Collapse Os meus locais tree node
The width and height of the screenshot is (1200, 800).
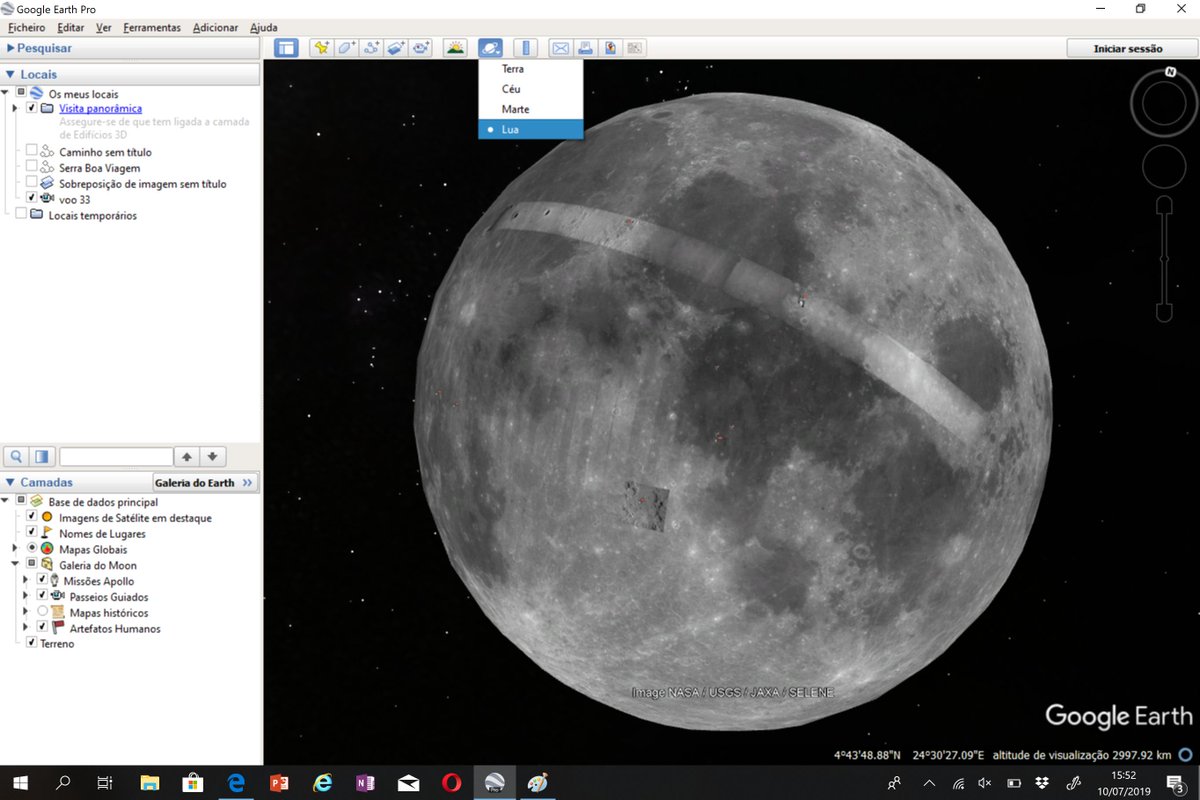[x=6, y=93]
